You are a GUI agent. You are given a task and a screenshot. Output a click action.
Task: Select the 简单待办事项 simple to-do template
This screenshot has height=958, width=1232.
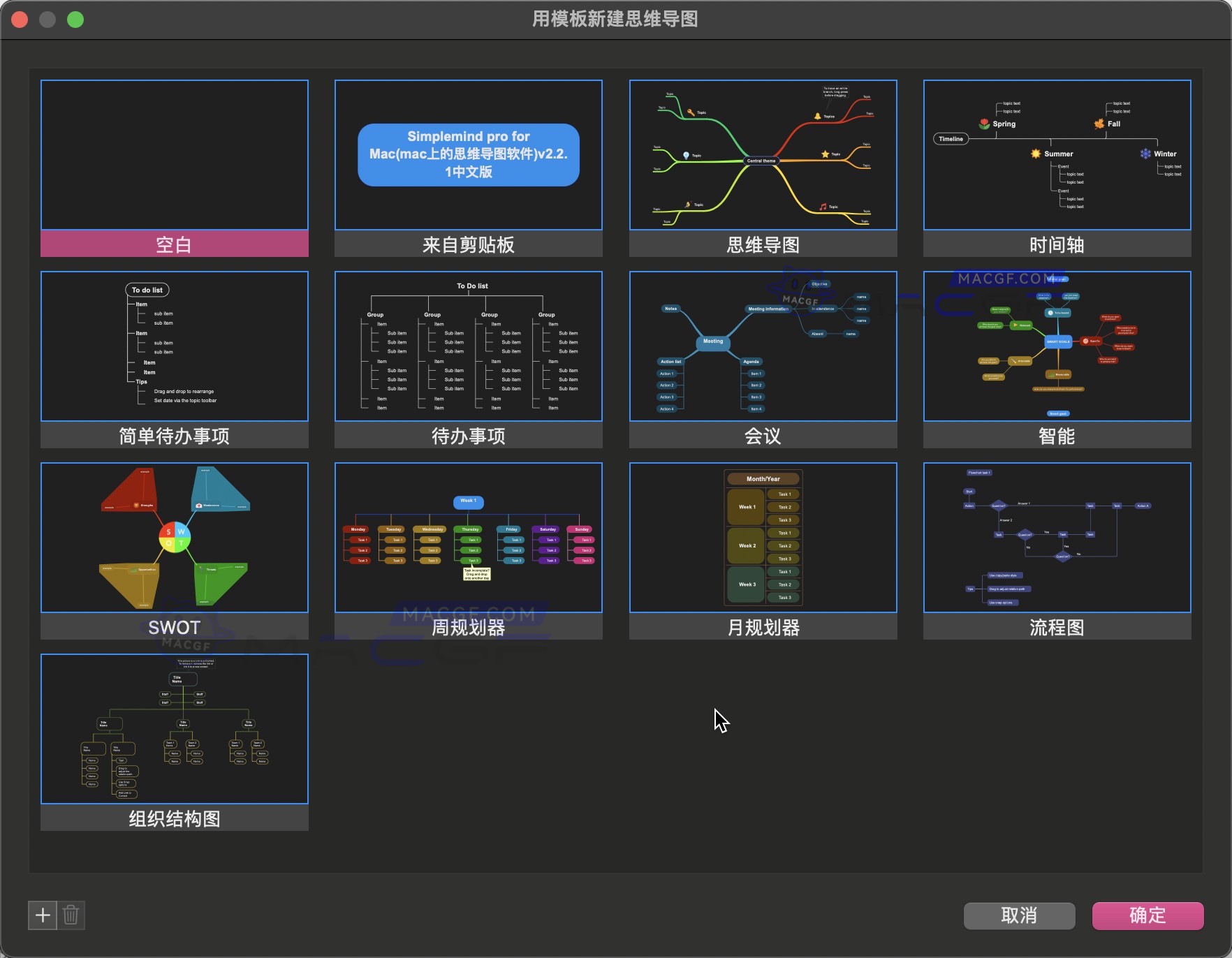[x=174, y=346]
